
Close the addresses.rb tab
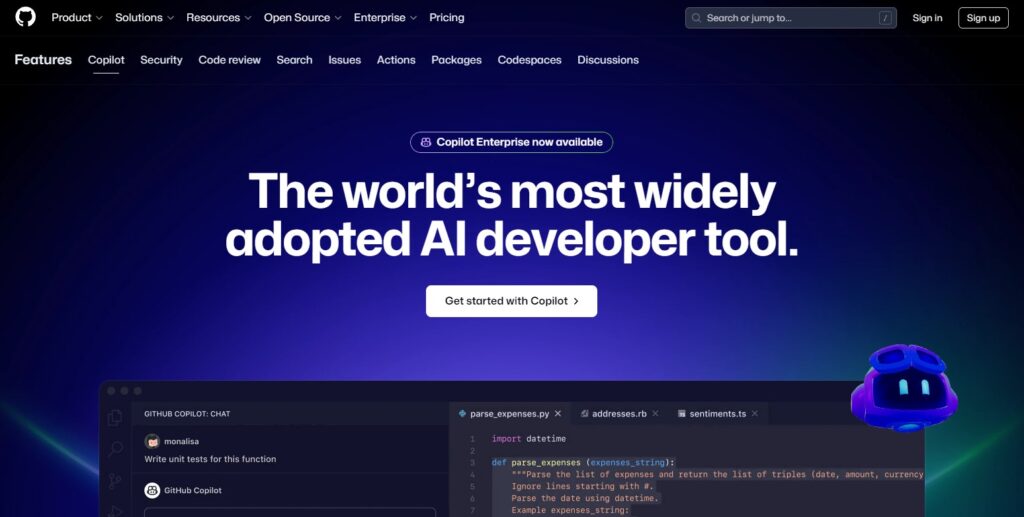[x=655, y=414]
